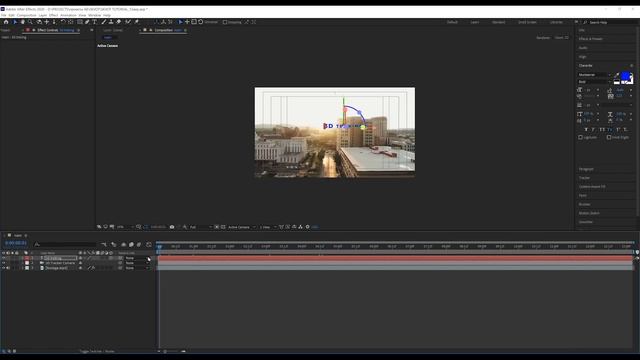Click the blue fill color swatch
640x360 pixels.
pos(625,76)
